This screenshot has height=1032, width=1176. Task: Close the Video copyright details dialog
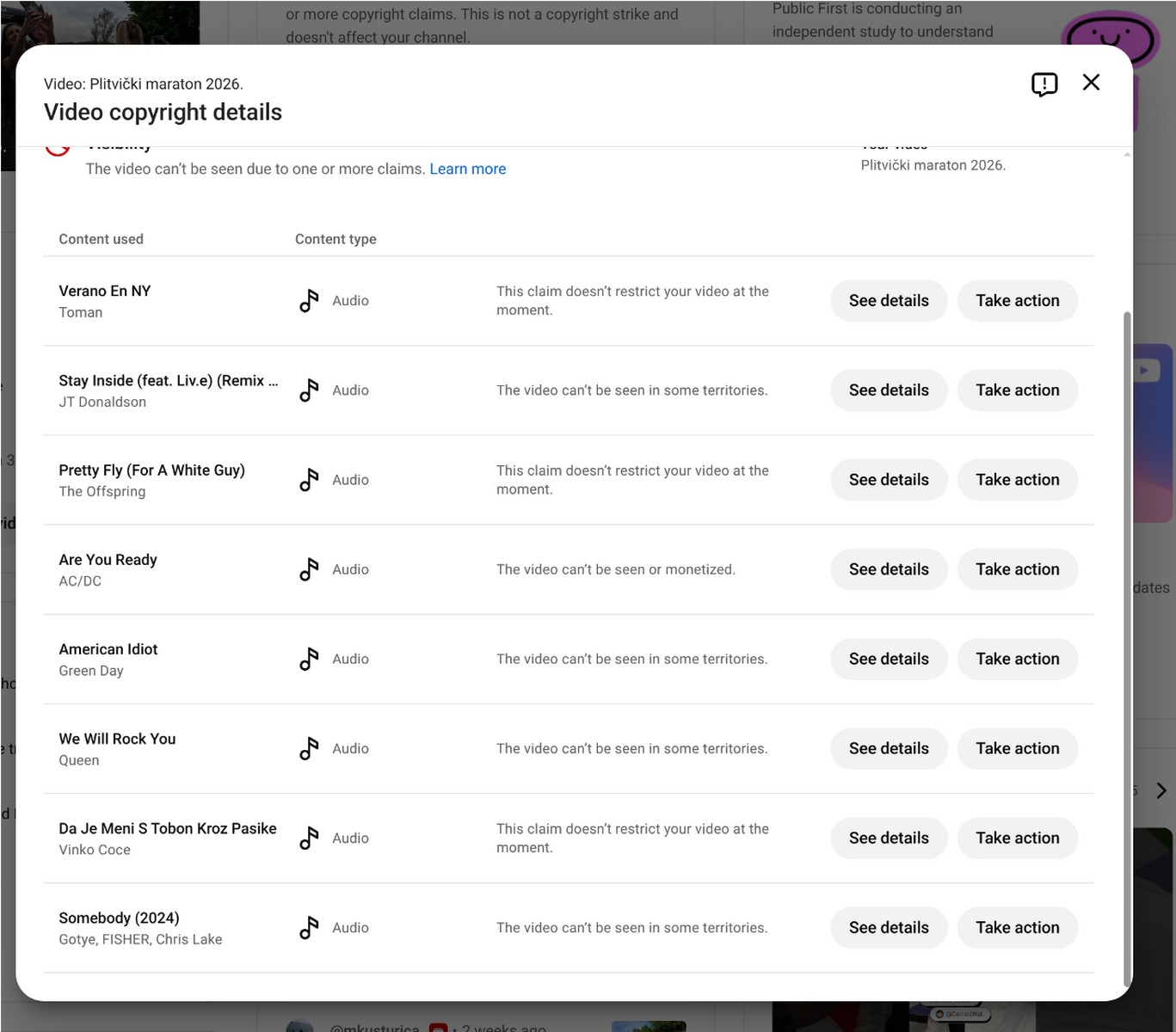pos(1091,83)
